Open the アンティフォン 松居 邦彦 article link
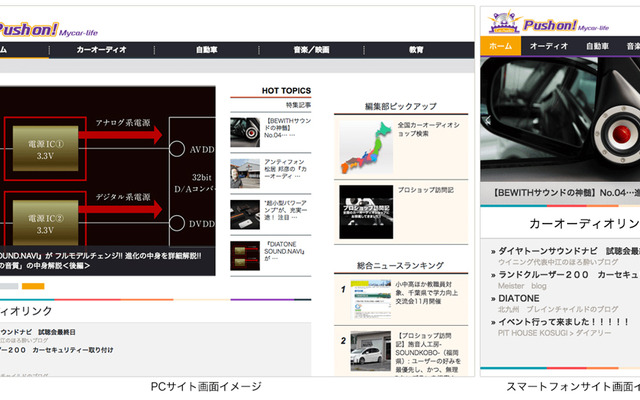Viewport: 640px width, 400px height. [286, 169]
